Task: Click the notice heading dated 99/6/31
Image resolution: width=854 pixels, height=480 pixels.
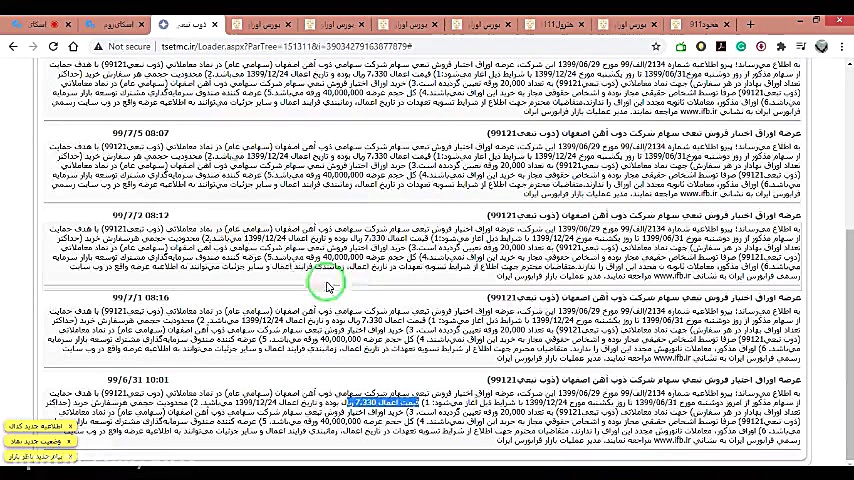Action: (x=644, y=380)
